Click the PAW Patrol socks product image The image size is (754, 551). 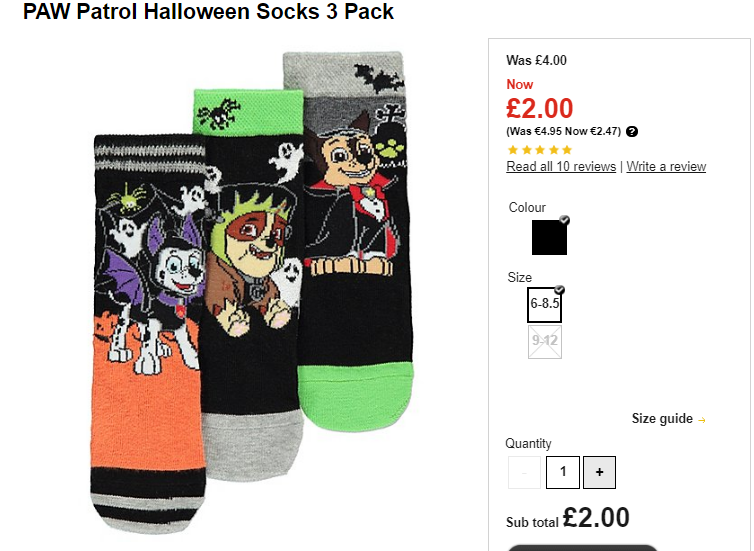pos(252,292)
